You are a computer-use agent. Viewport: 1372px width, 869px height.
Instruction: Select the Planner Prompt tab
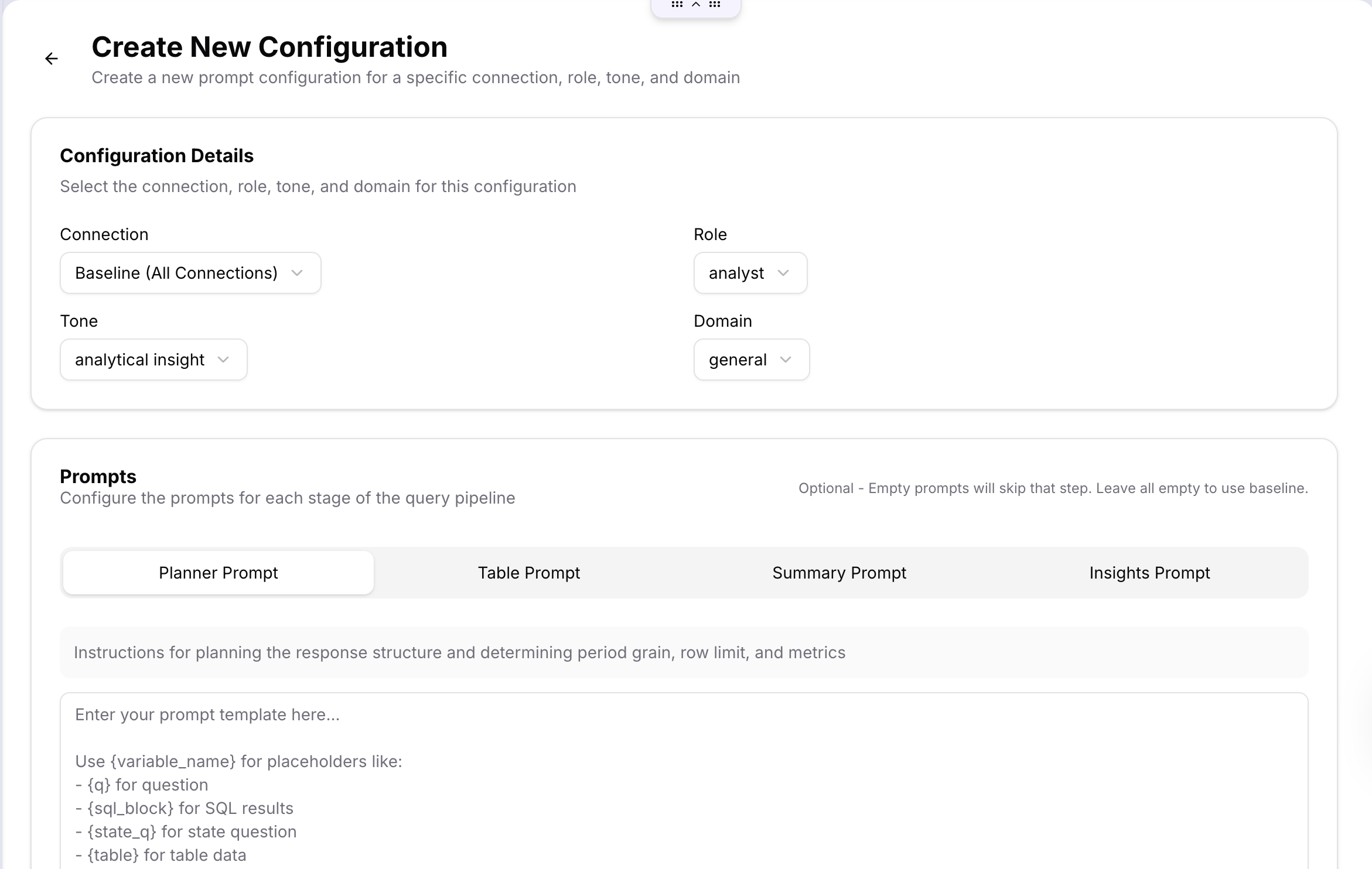(218, 573)
